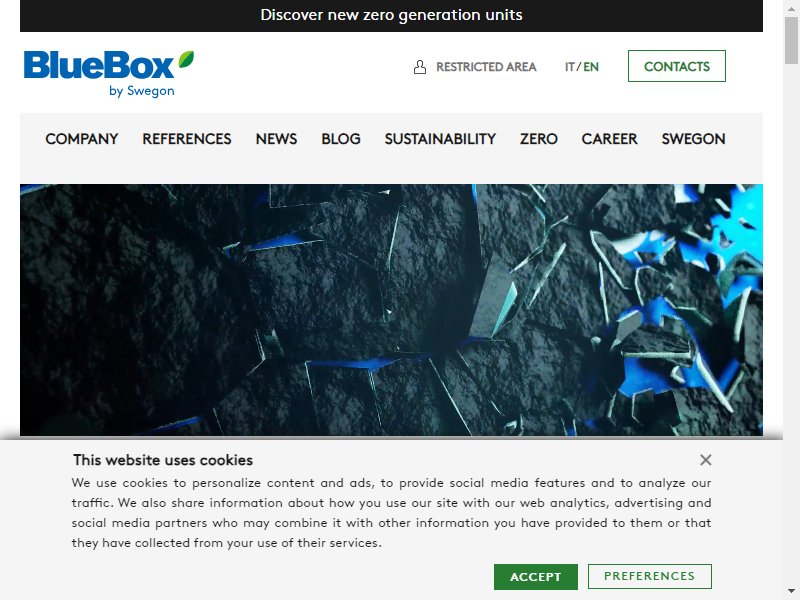Viewport: 800px width, 600px height.
Task: Go to the NEWS section
Action: 276,139
